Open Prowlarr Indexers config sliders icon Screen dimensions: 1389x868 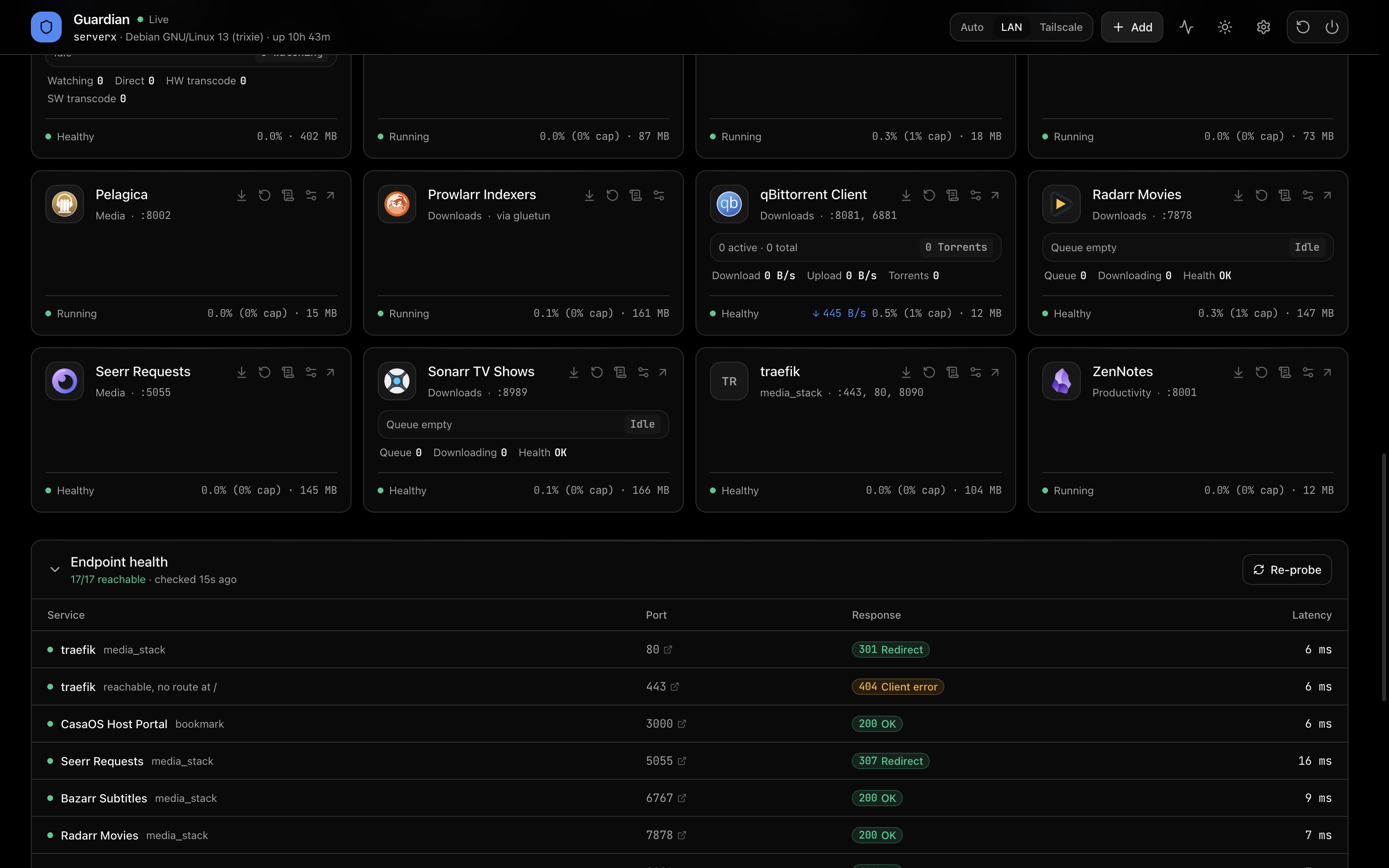click(x=659, y=196)
